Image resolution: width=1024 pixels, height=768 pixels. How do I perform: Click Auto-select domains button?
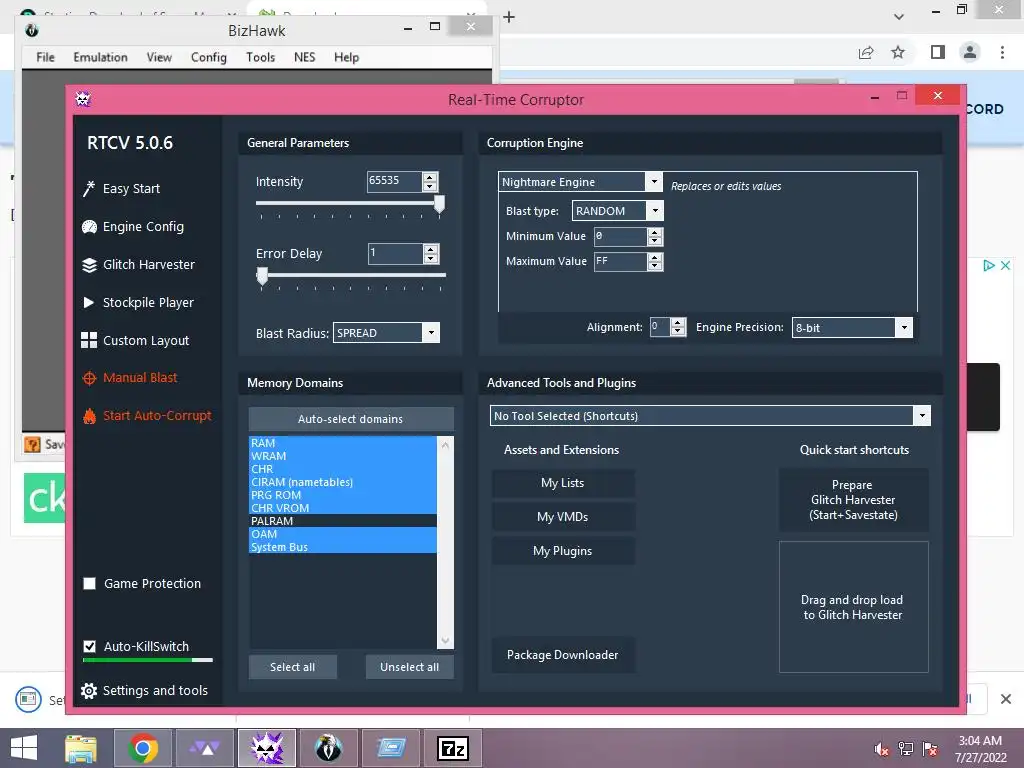pyautogui.click(x=351, y=419)
